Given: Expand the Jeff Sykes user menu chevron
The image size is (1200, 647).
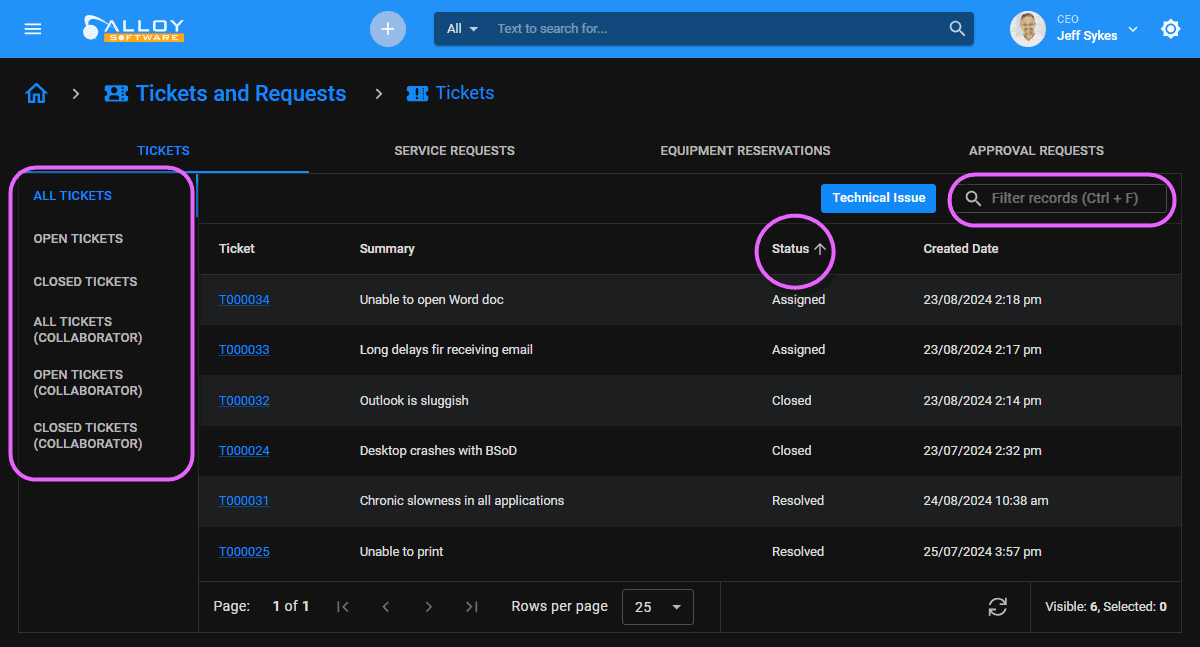Looking at the screenshot, I should tap(1133, 29).
